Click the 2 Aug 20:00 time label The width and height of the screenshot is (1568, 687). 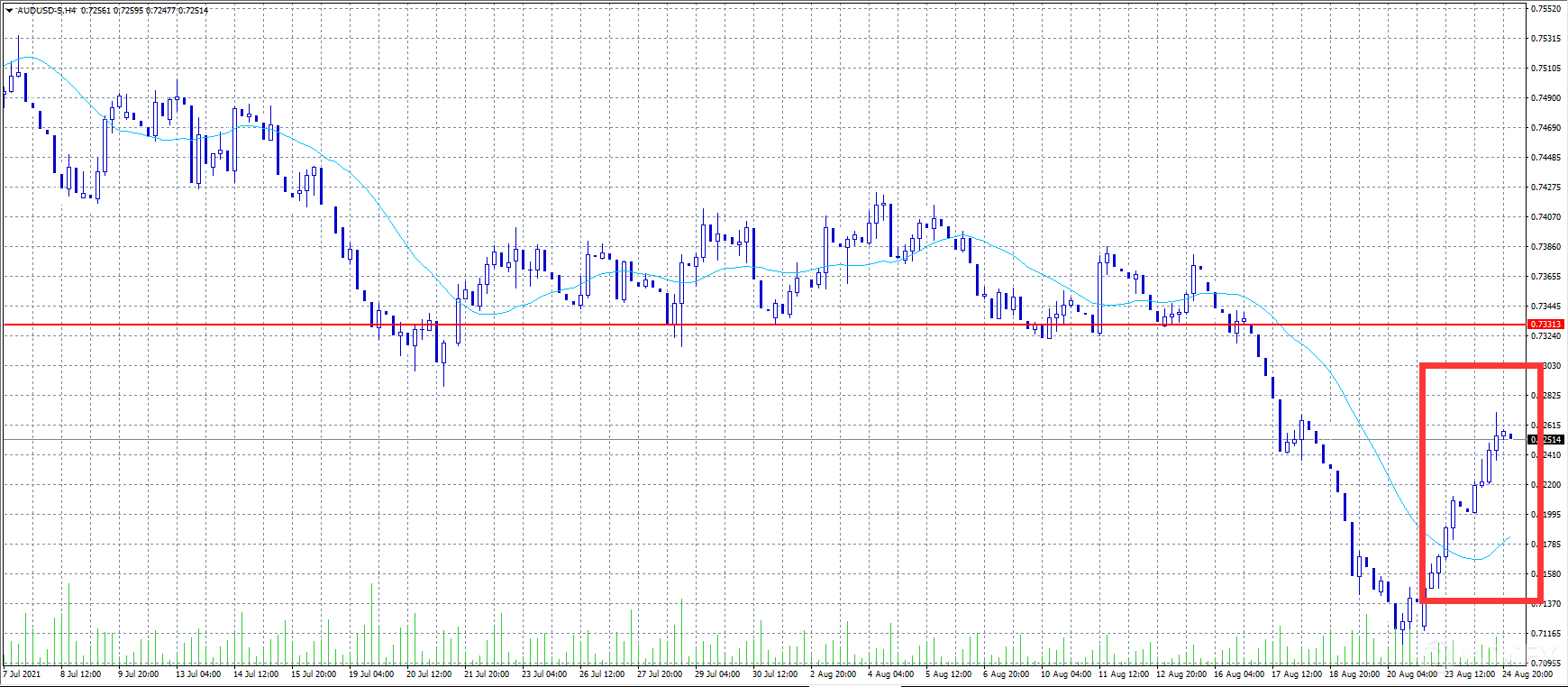click(x=833, y=674)
